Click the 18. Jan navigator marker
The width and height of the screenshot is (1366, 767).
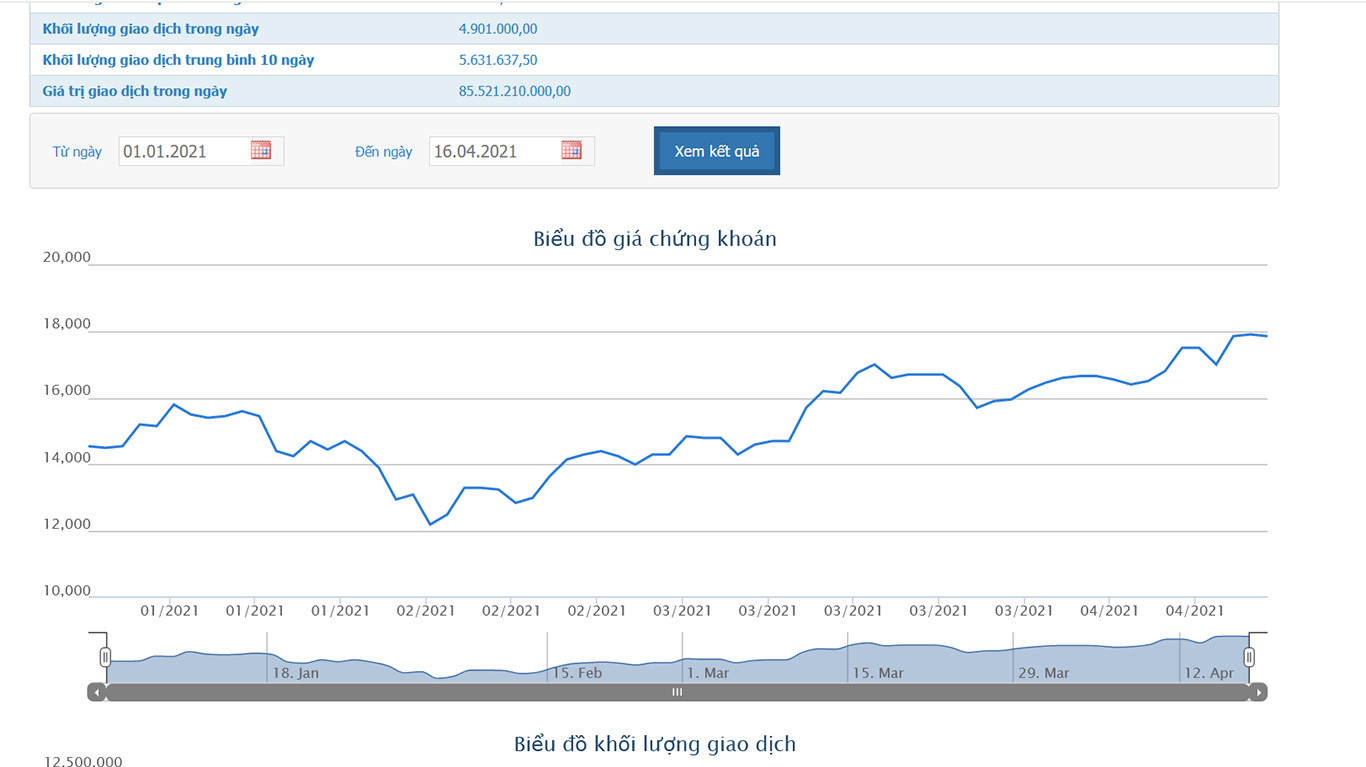click(x=295, y=673)
